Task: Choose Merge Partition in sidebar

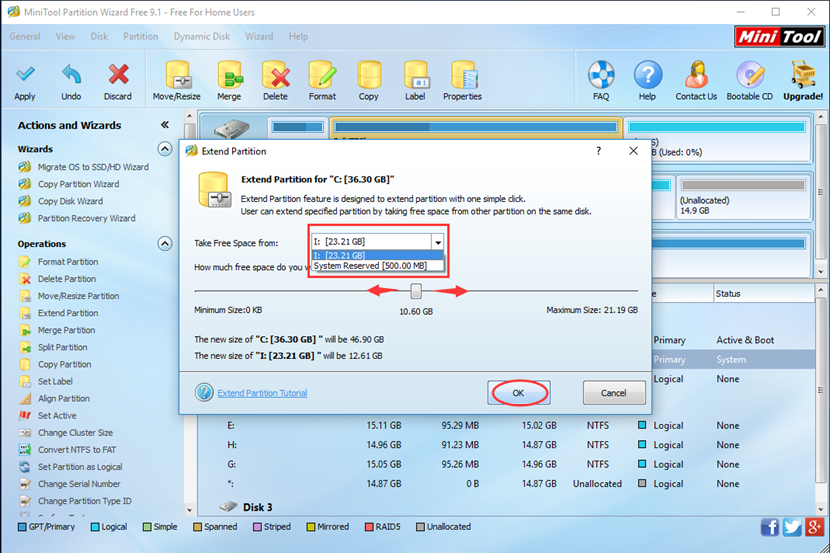Action: pos(66,330)
